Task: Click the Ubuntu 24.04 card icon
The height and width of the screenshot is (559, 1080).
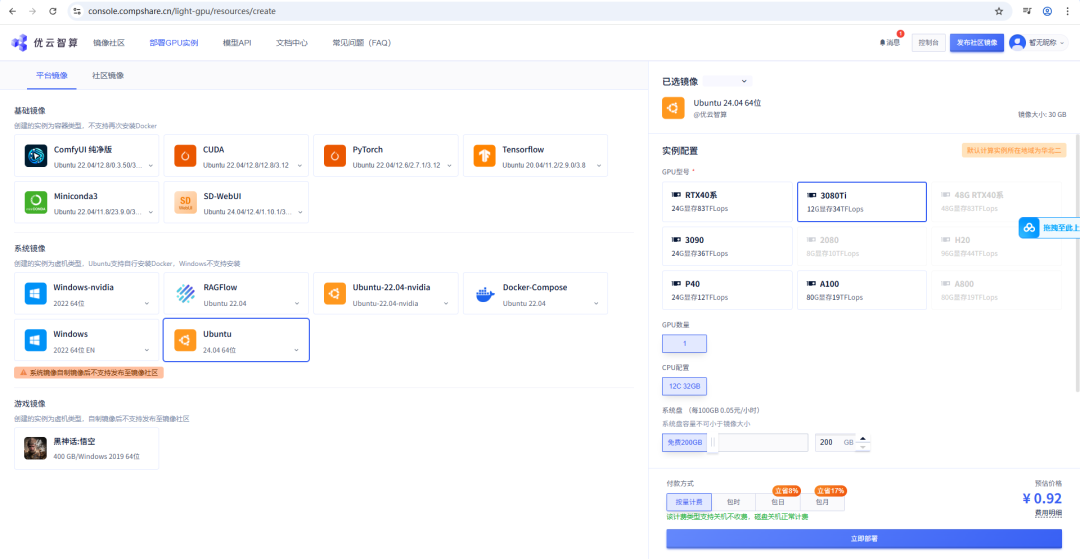Action: point(185,340)
